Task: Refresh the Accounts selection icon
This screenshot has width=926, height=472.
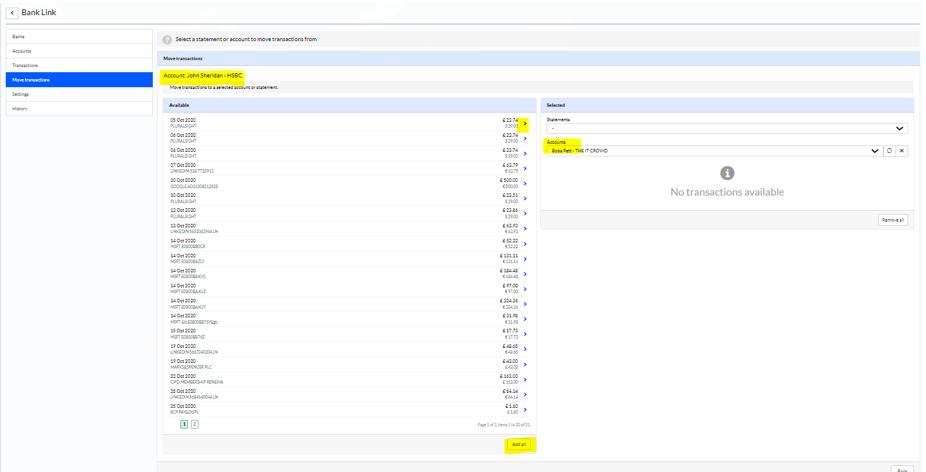Action: pyautogui.click(x=889, y=151)
